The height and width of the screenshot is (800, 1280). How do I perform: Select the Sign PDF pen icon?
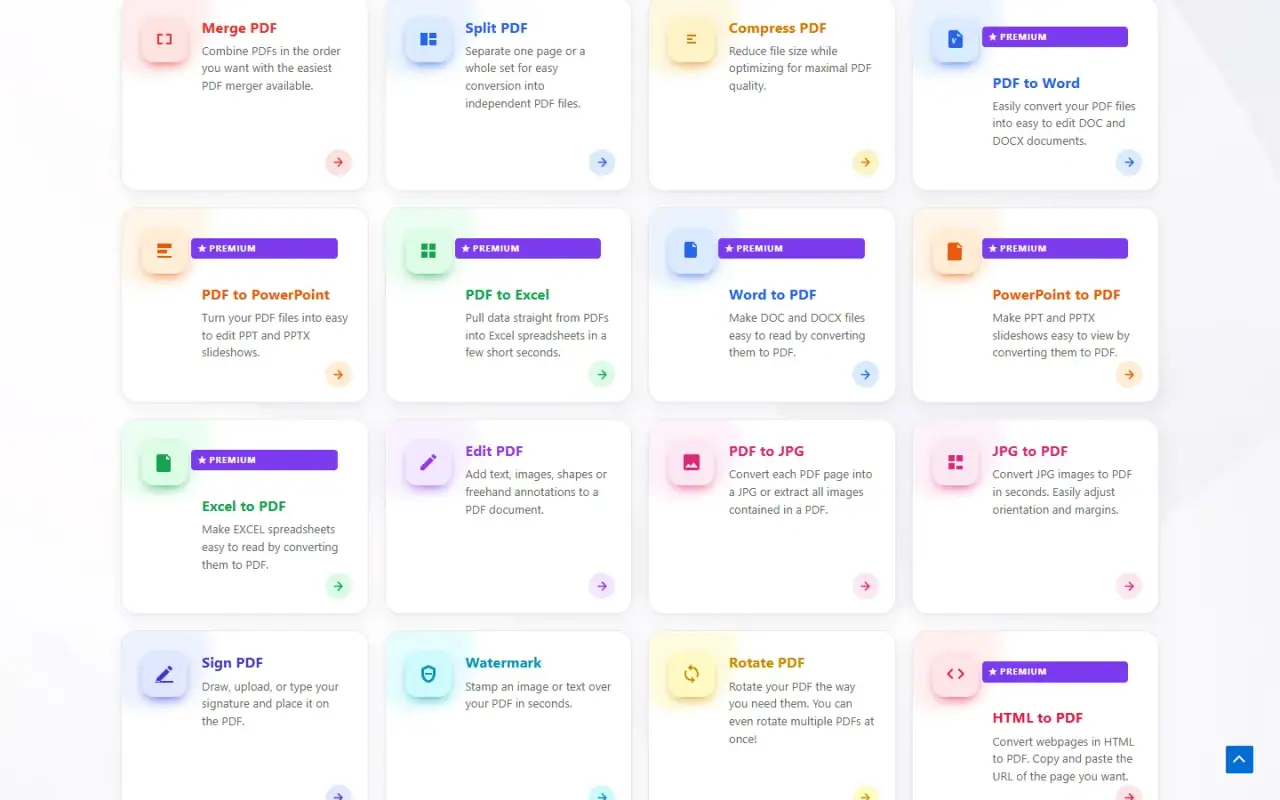tap(164, 675)
